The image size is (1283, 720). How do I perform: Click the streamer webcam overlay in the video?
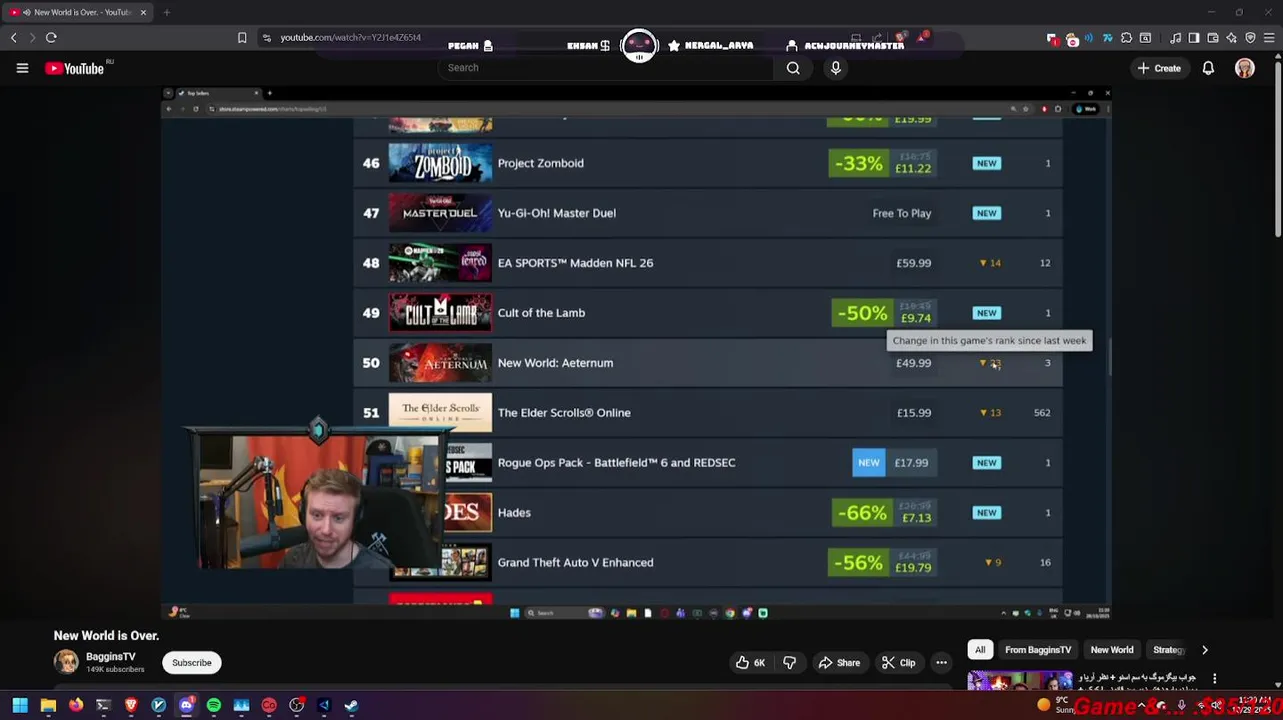[318, 502]
